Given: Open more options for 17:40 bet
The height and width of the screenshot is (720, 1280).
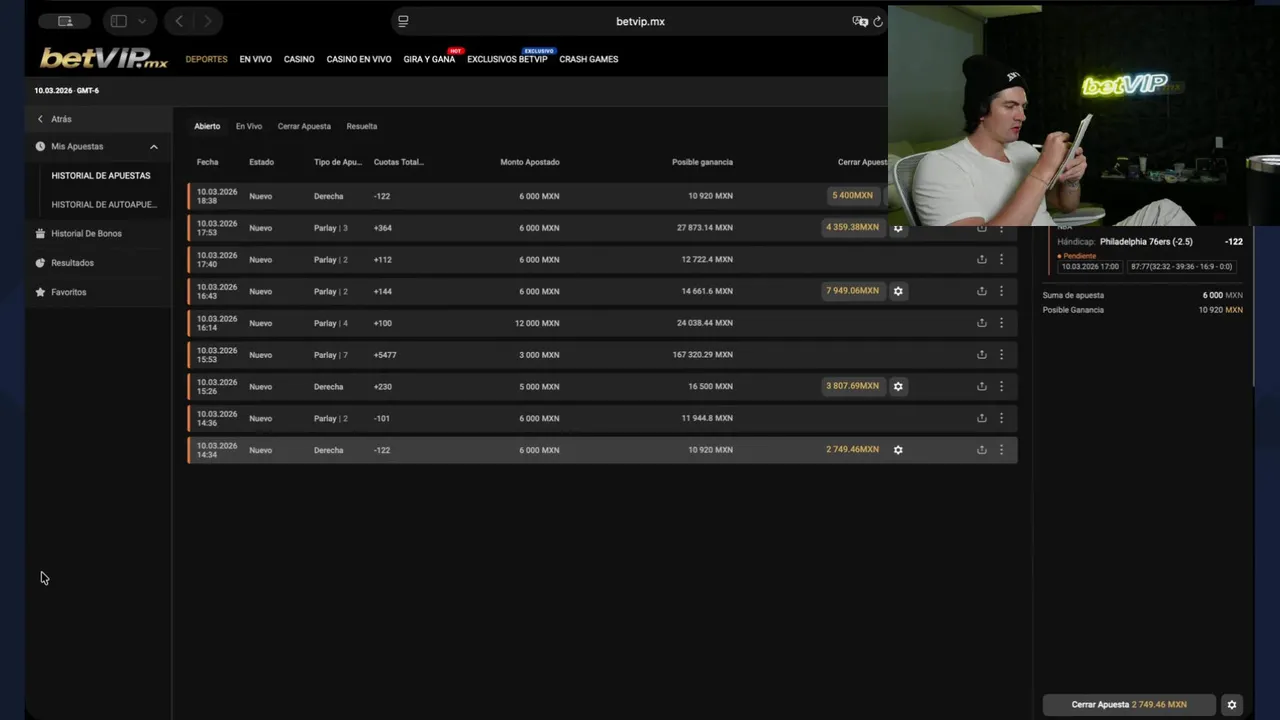Looking at the screenshot, I should [1001, 259].
